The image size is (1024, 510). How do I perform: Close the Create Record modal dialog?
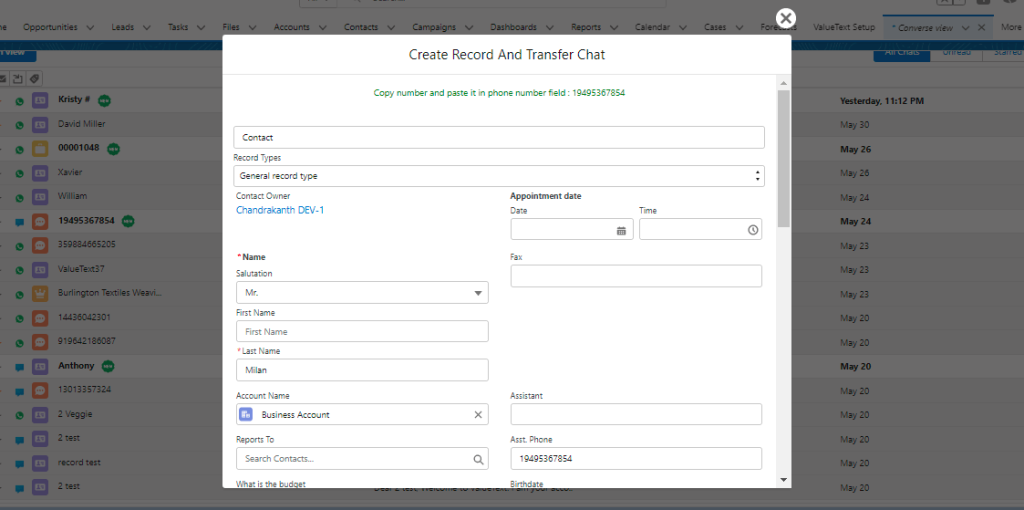pyautogui.click(x=786, y=18)
